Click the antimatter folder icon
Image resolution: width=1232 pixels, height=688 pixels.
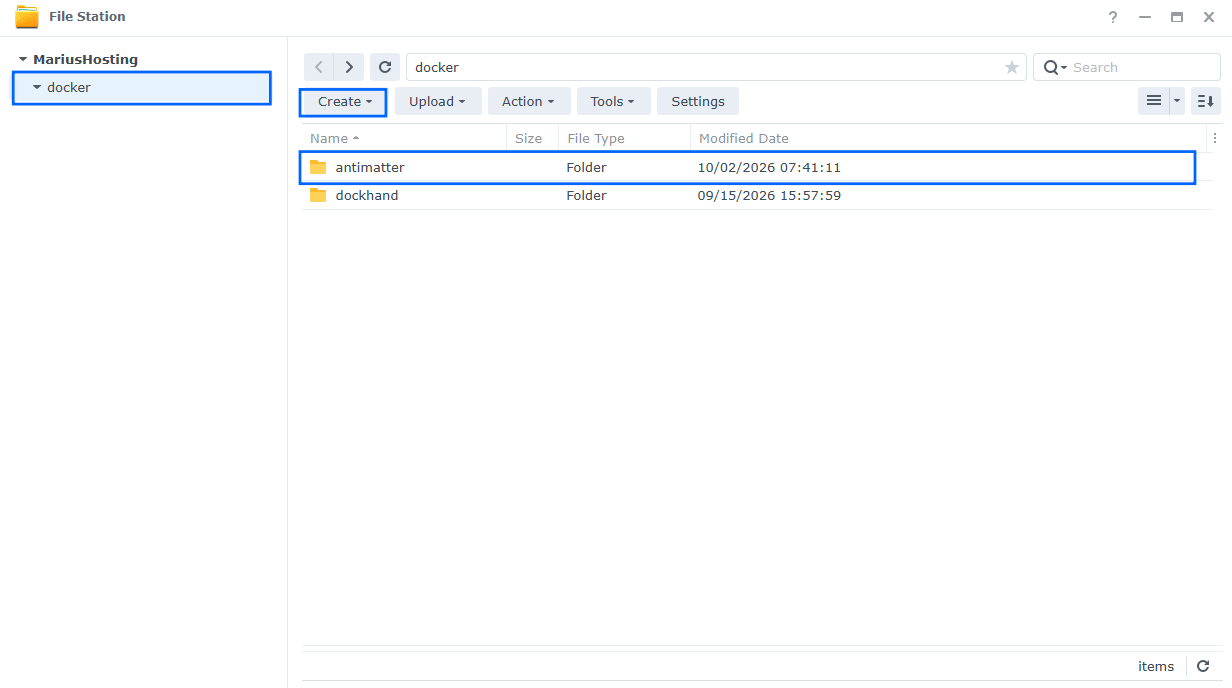tap(318, 167)
